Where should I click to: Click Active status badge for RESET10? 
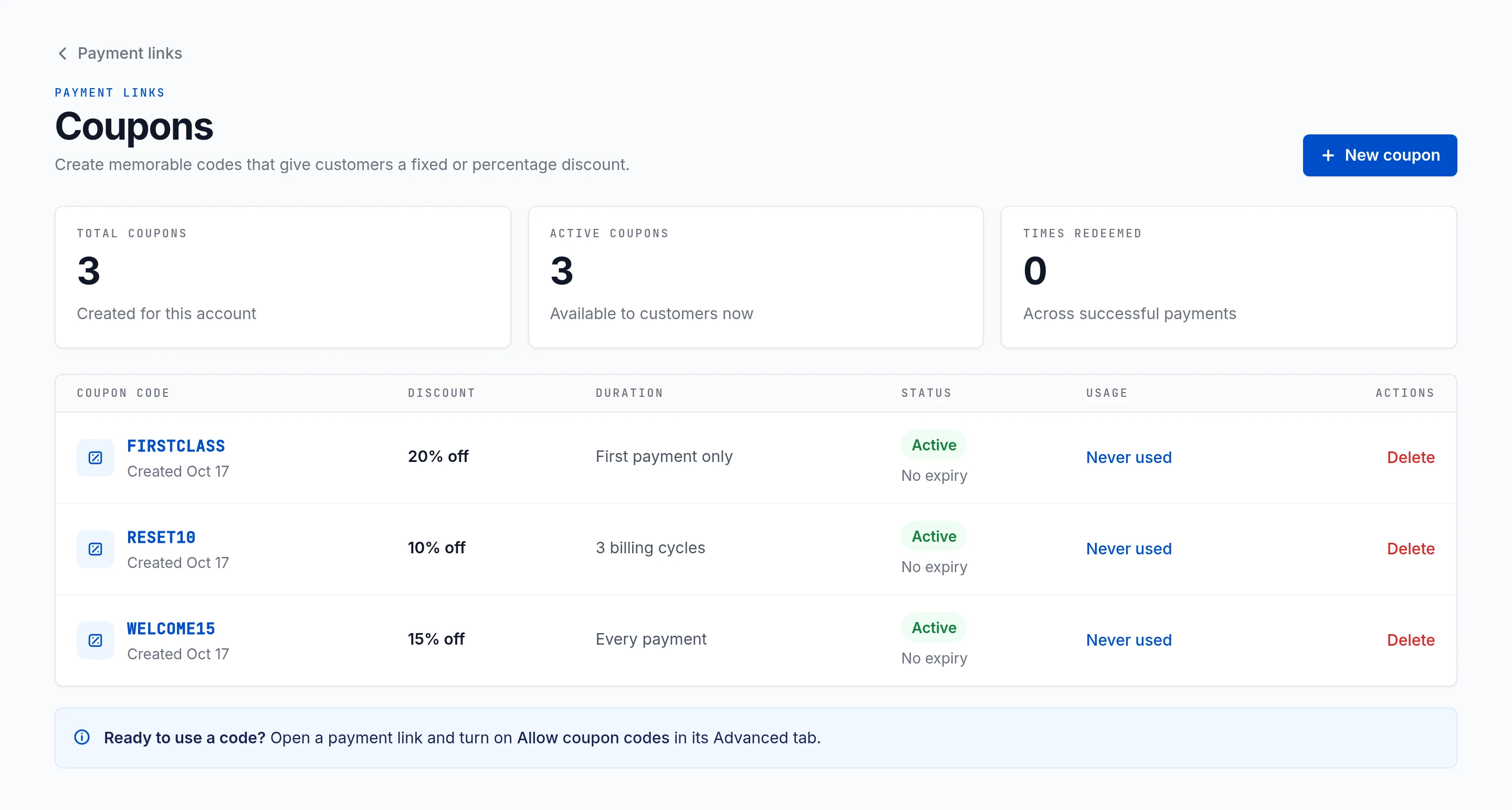coord(933,537)
